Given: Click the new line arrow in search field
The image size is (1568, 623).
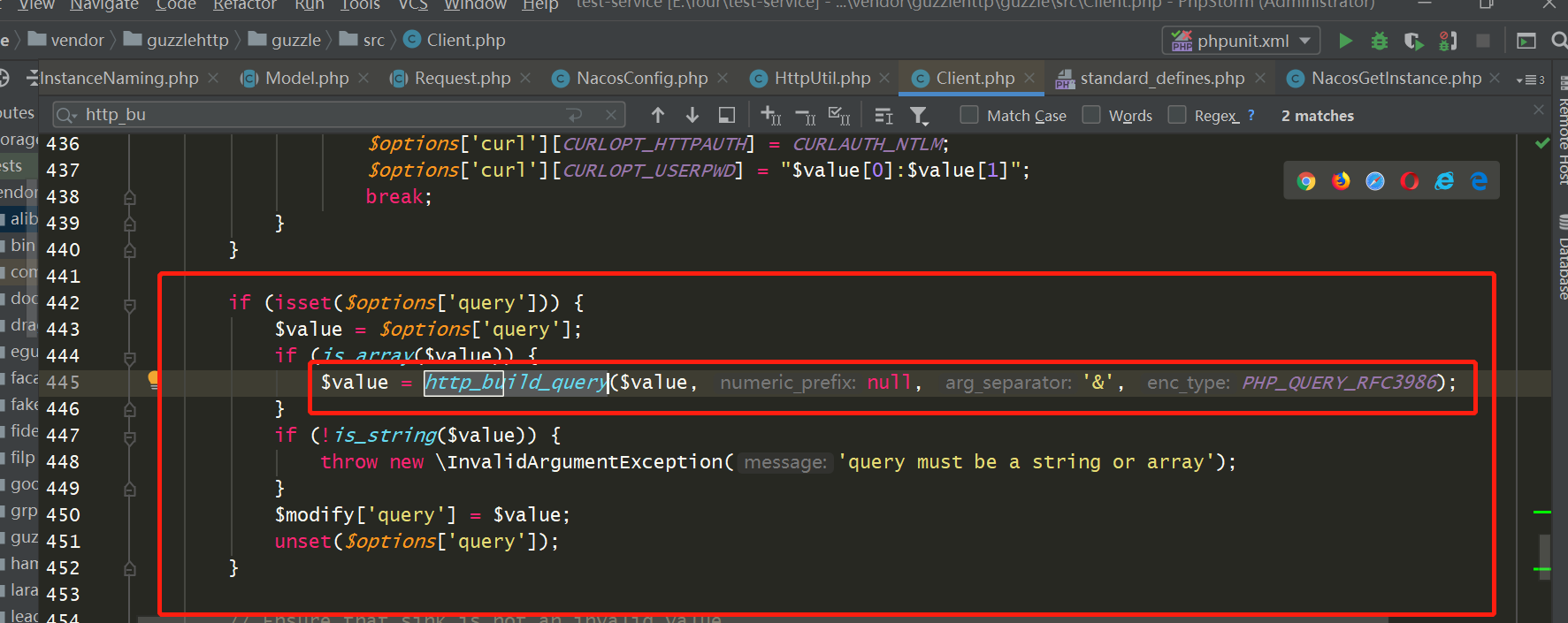Looking at the screenshot, I should pos(575,115).
